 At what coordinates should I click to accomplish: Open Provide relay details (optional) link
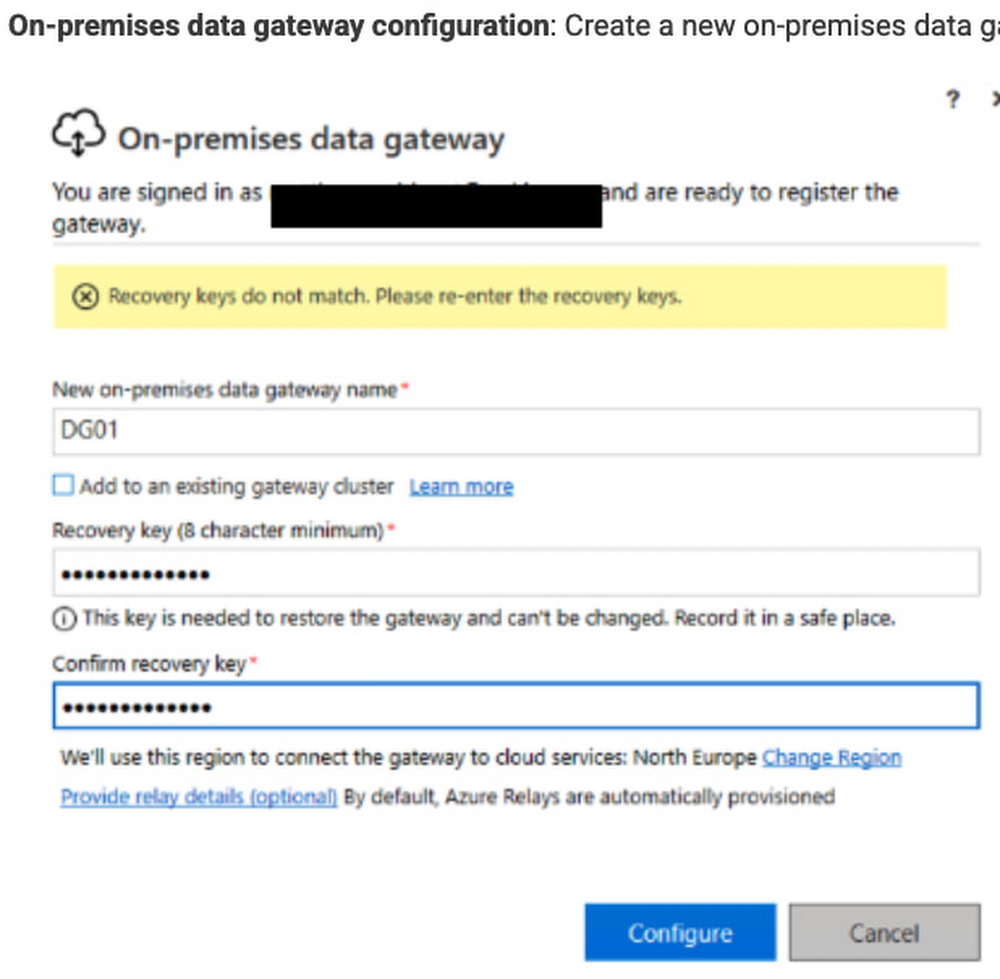pyautogui.click(x=198, y=797)
